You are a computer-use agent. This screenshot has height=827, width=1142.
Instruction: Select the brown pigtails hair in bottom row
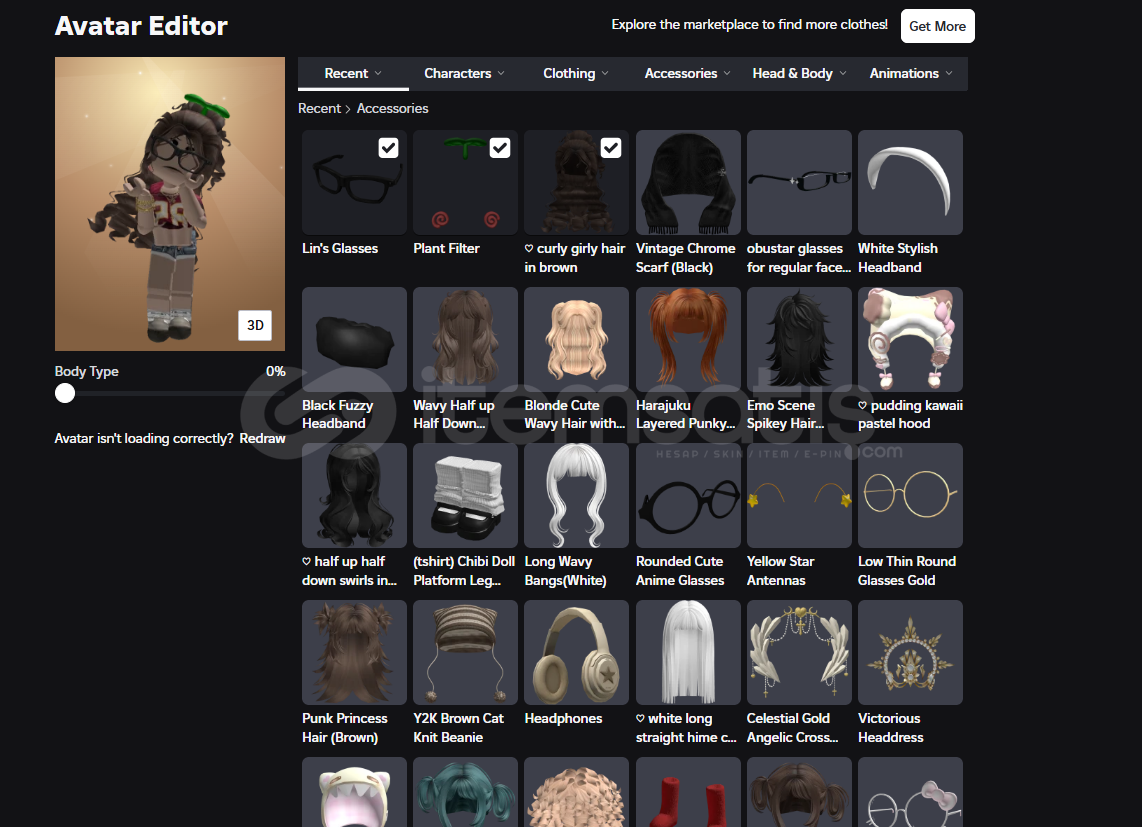799,792
